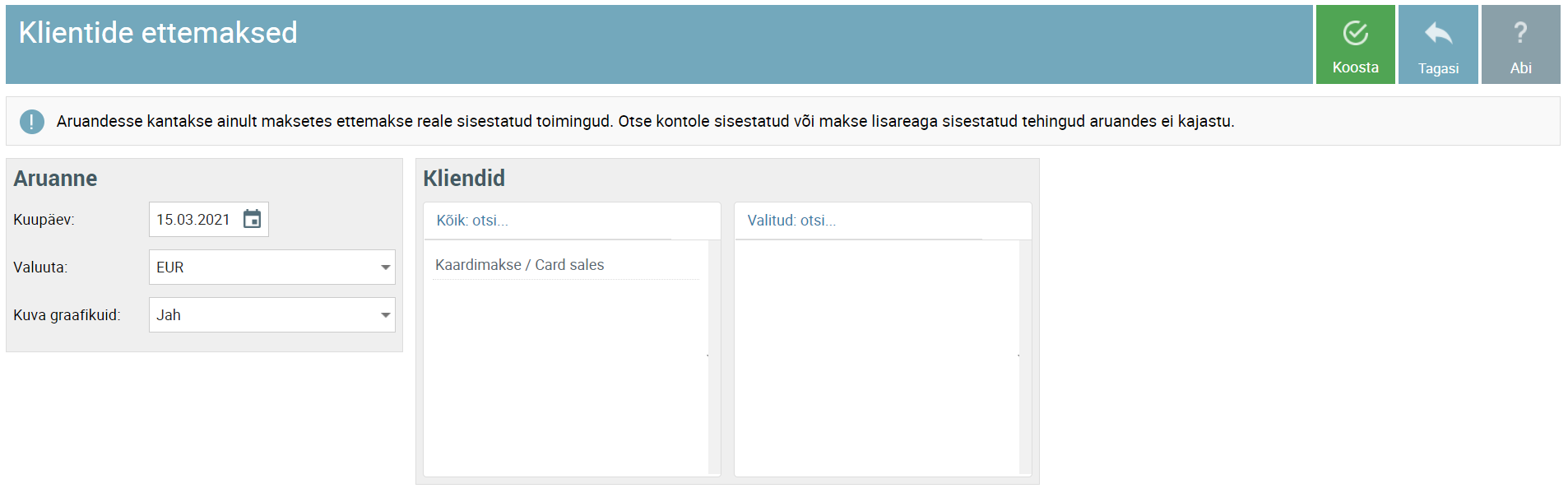Open Abi help question mark icon
This screenshot has width=1568, height=493.
point(1520,33)
